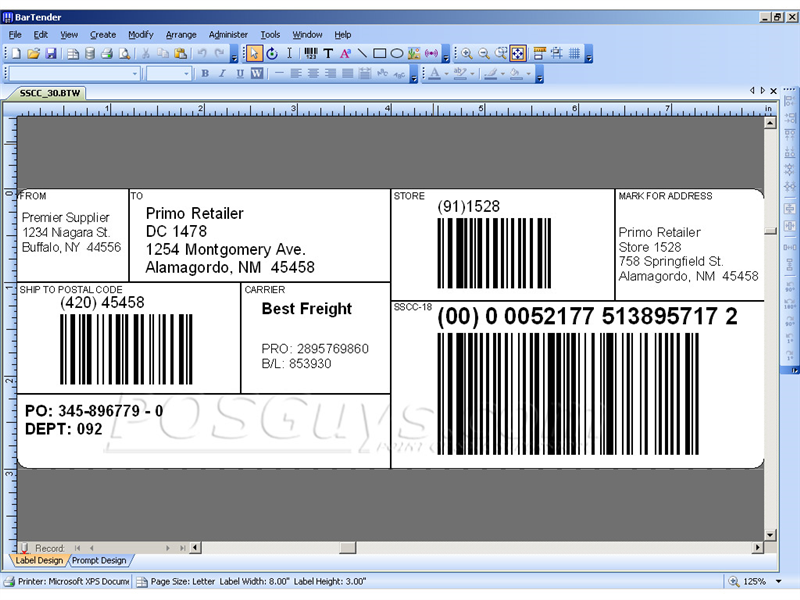Open the Arrange menu

click(x=181, y=35)
